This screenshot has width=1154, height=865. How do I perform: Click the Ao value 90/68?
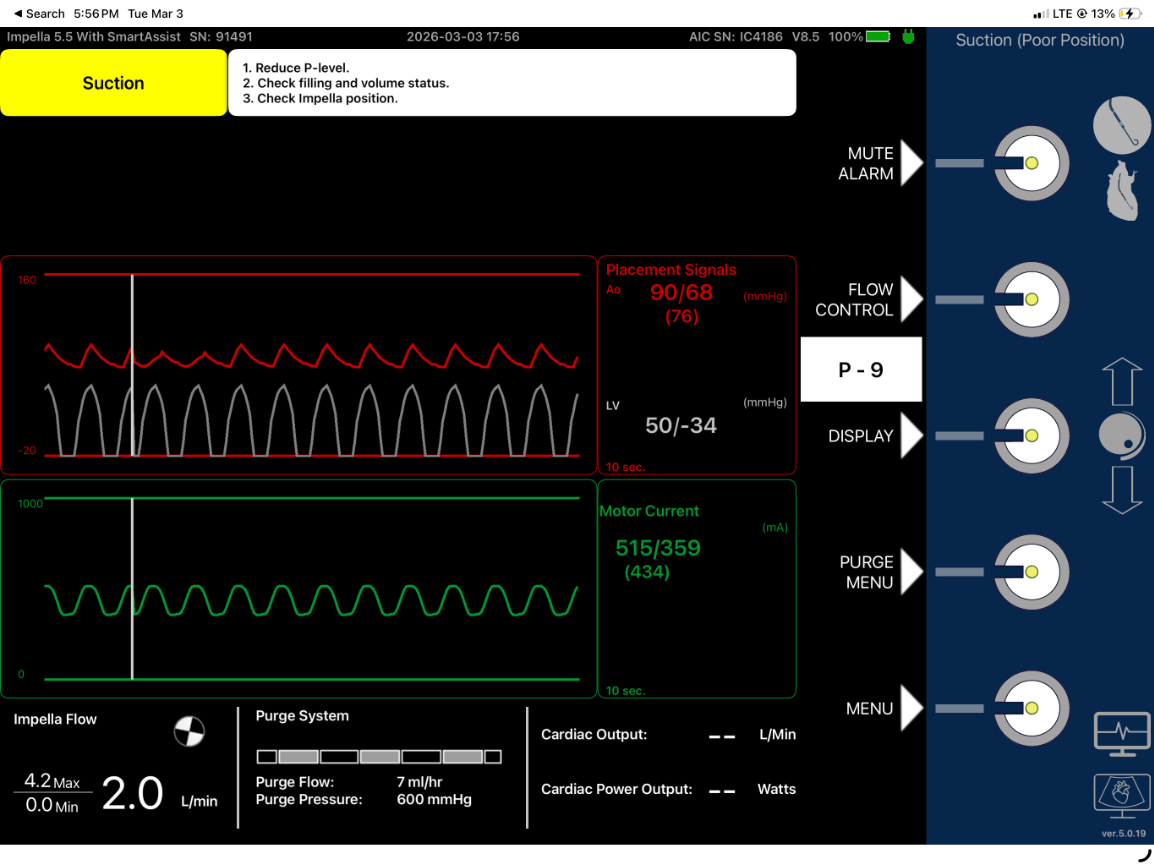[682, 292]
